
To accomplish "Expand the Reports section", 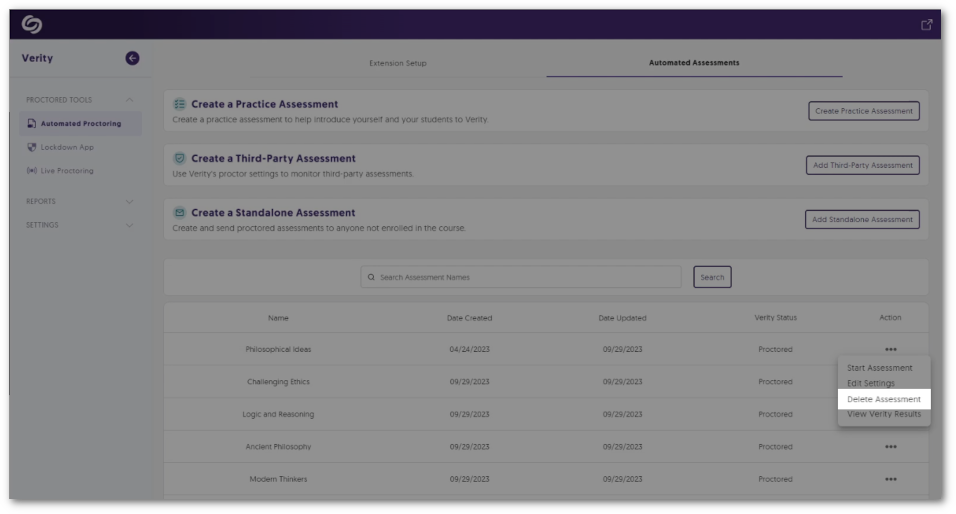I will point(129,201).
